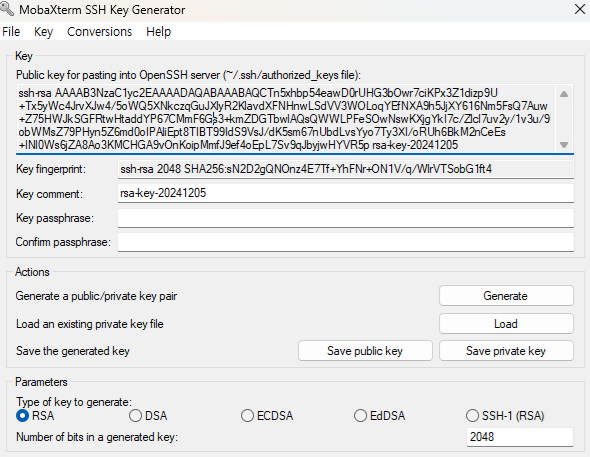The height and width of the screenshot is (457, 590).
Task: Click the public key scroll down arrow
Action: tap(564, 144)
